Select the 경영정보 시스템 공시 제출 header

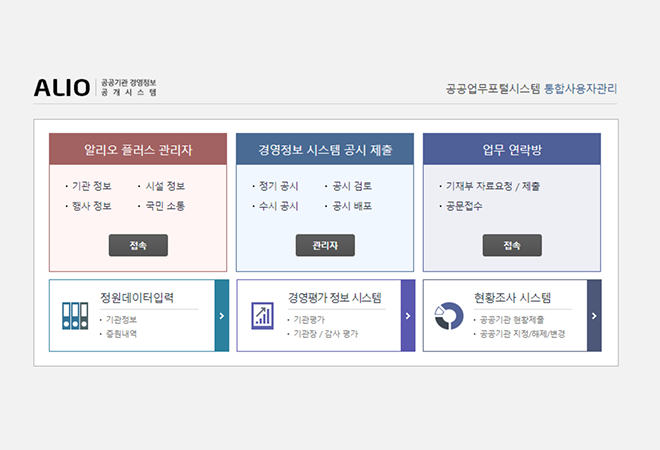[325, 150]
